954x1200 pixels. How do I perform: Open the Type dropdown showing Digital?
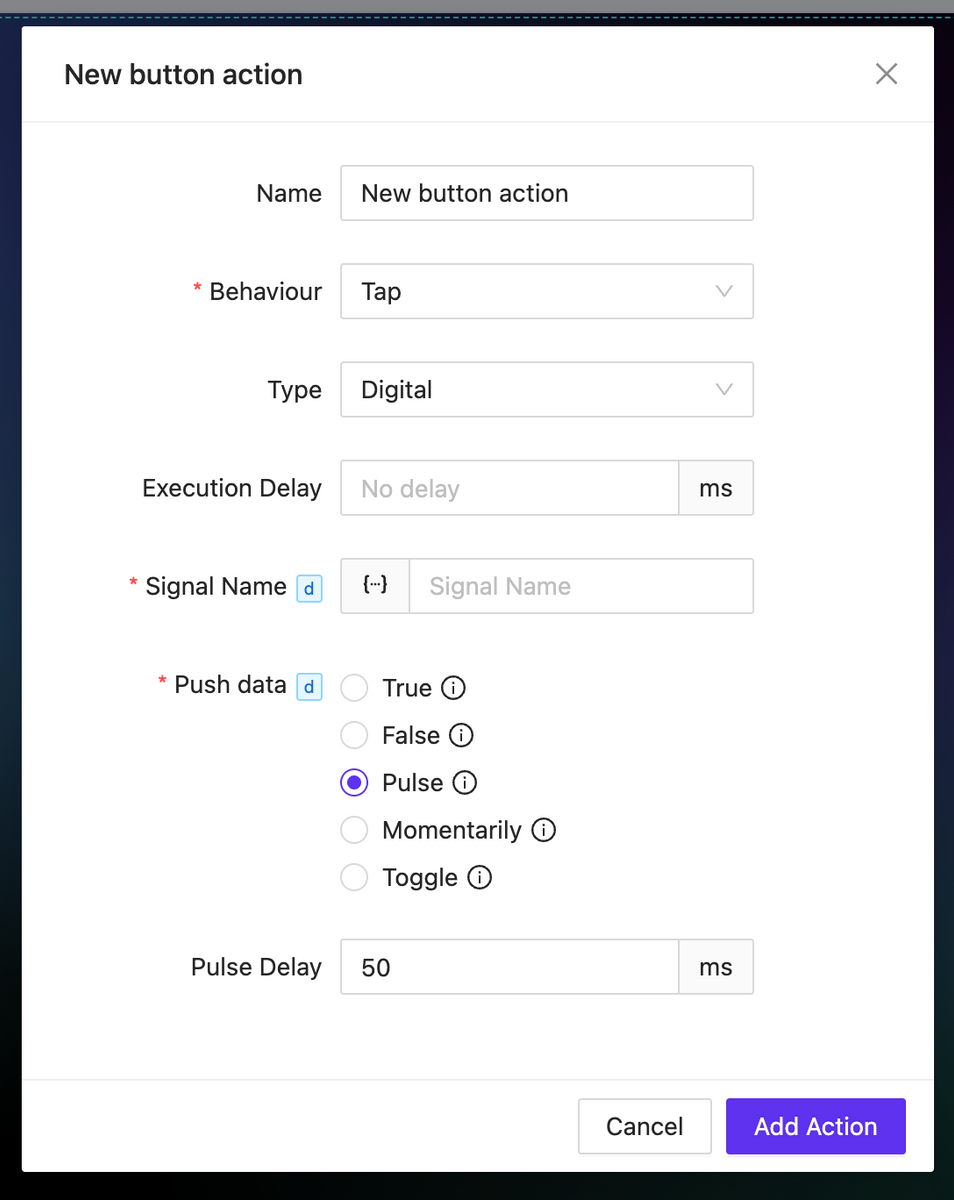(x=547, y=389)
